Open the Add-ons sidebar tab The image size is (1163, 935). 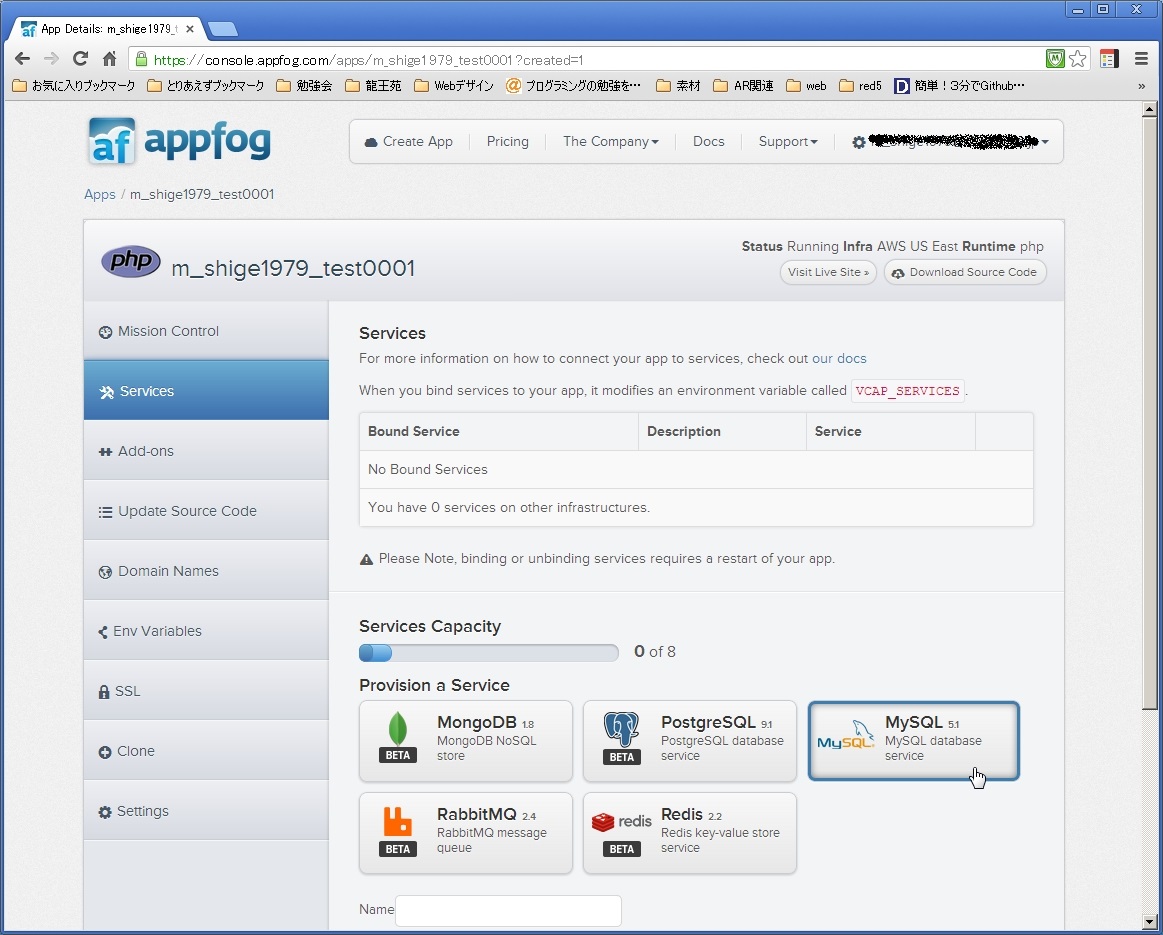point(206,451)
